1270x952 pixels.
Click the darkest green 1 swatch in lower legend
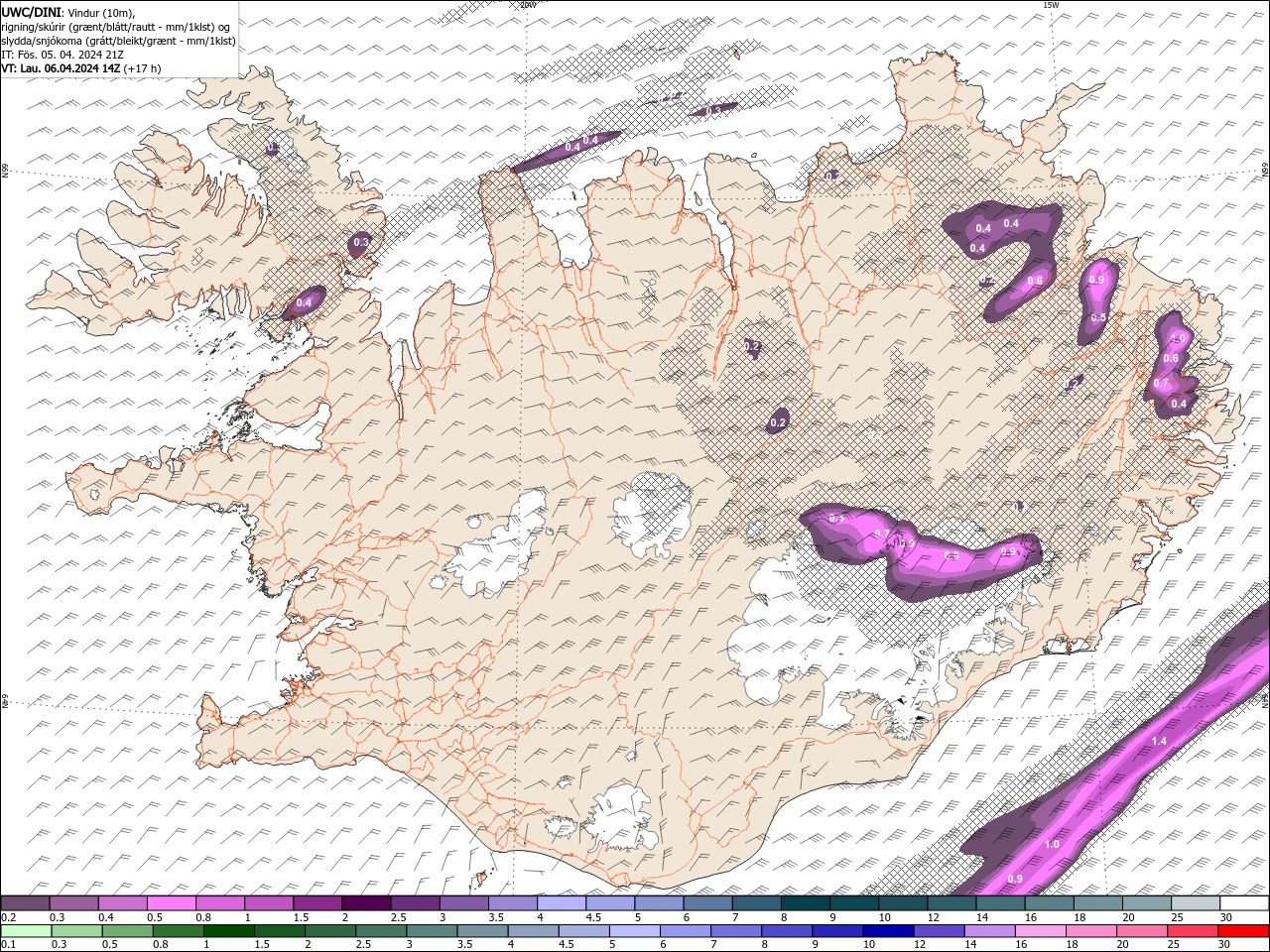point(229,931)
